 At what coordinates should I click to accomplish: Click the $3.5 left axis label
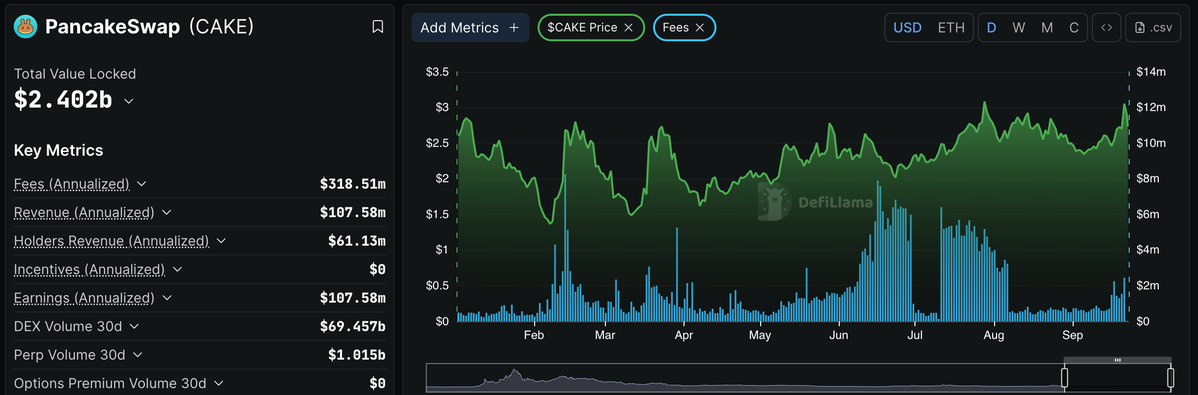pos(438,72)
